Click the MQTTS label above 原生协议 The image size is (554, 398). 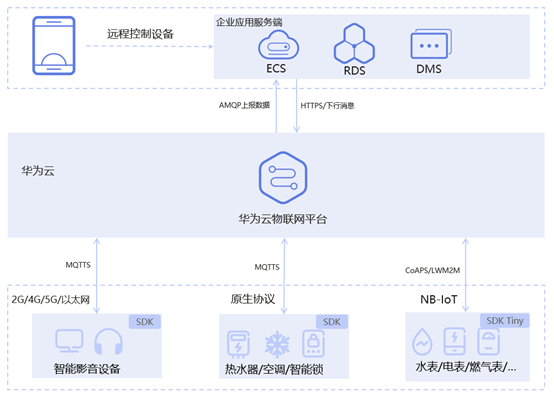(x=267, y=267)
